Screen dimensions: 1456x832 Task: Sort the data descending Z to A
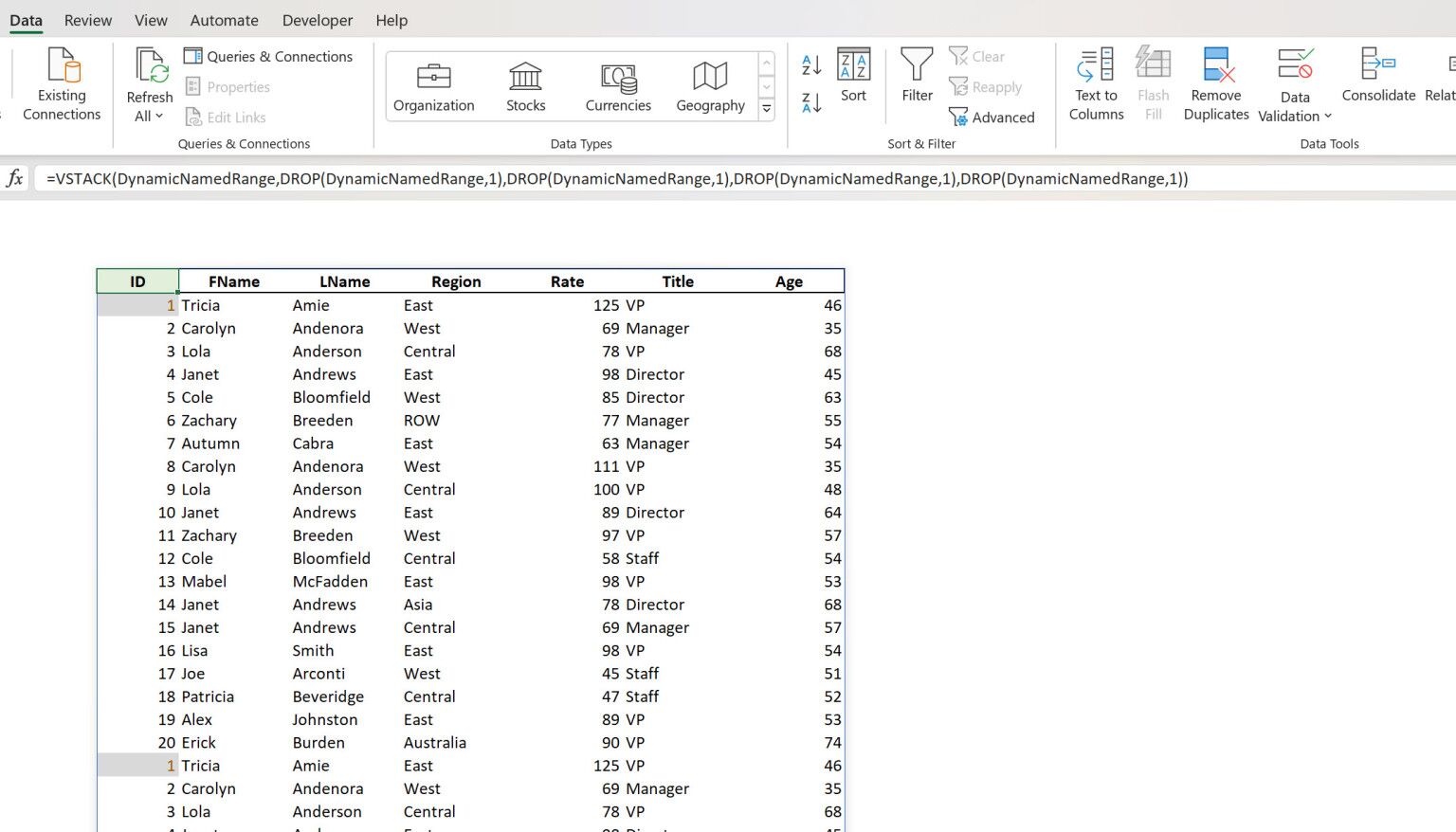click(x=810, y=101)
